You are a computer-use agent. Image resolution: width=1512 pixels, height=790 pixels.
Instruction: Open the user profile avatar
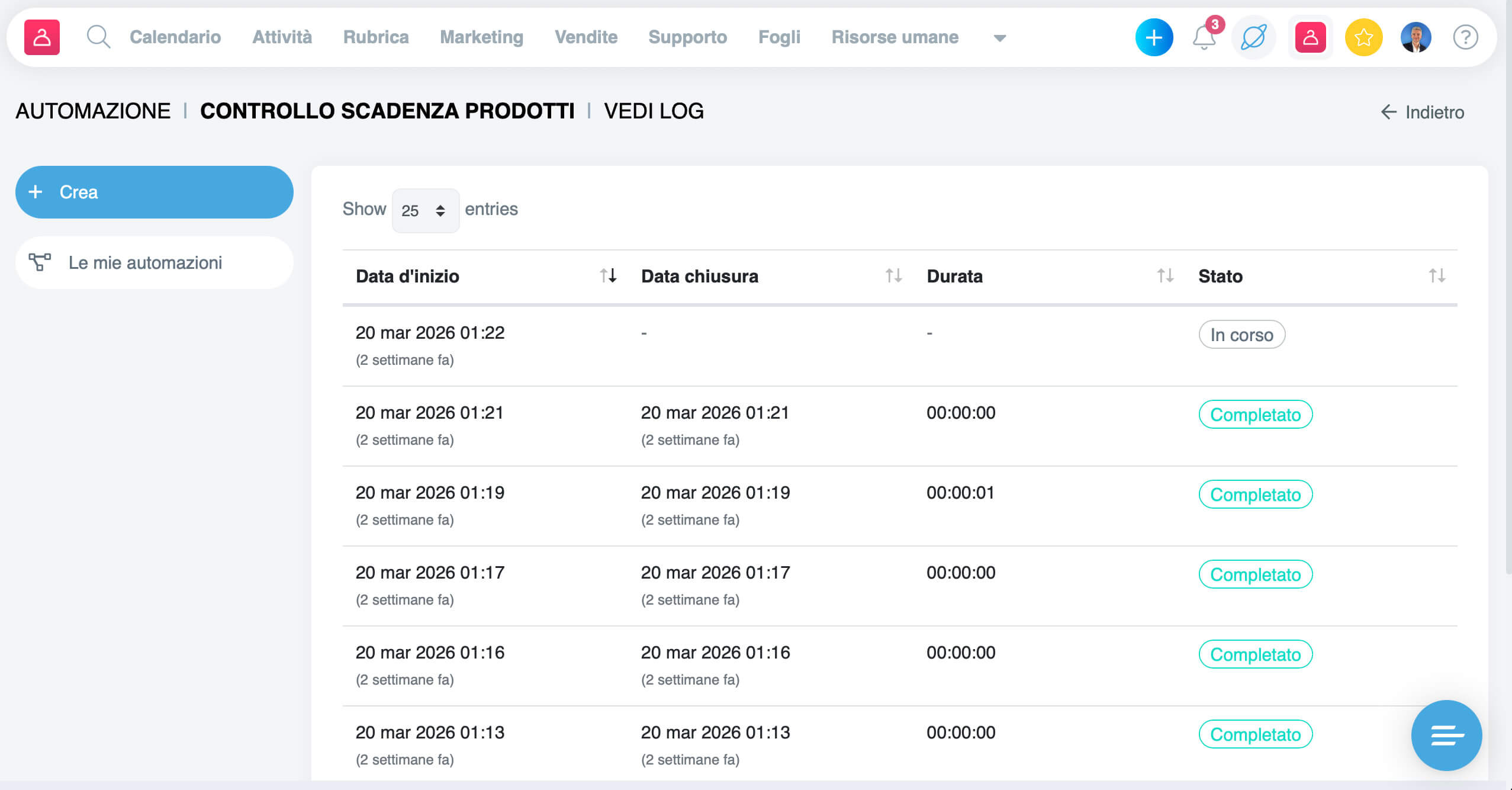[x=1415, y=37]
